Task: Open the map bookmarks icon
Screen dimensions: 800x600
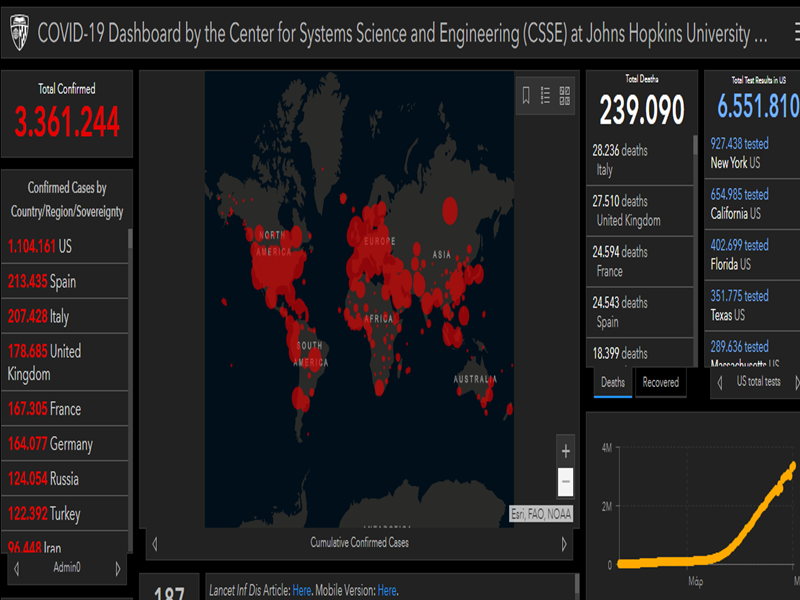Action: click(x=526, y=95)
